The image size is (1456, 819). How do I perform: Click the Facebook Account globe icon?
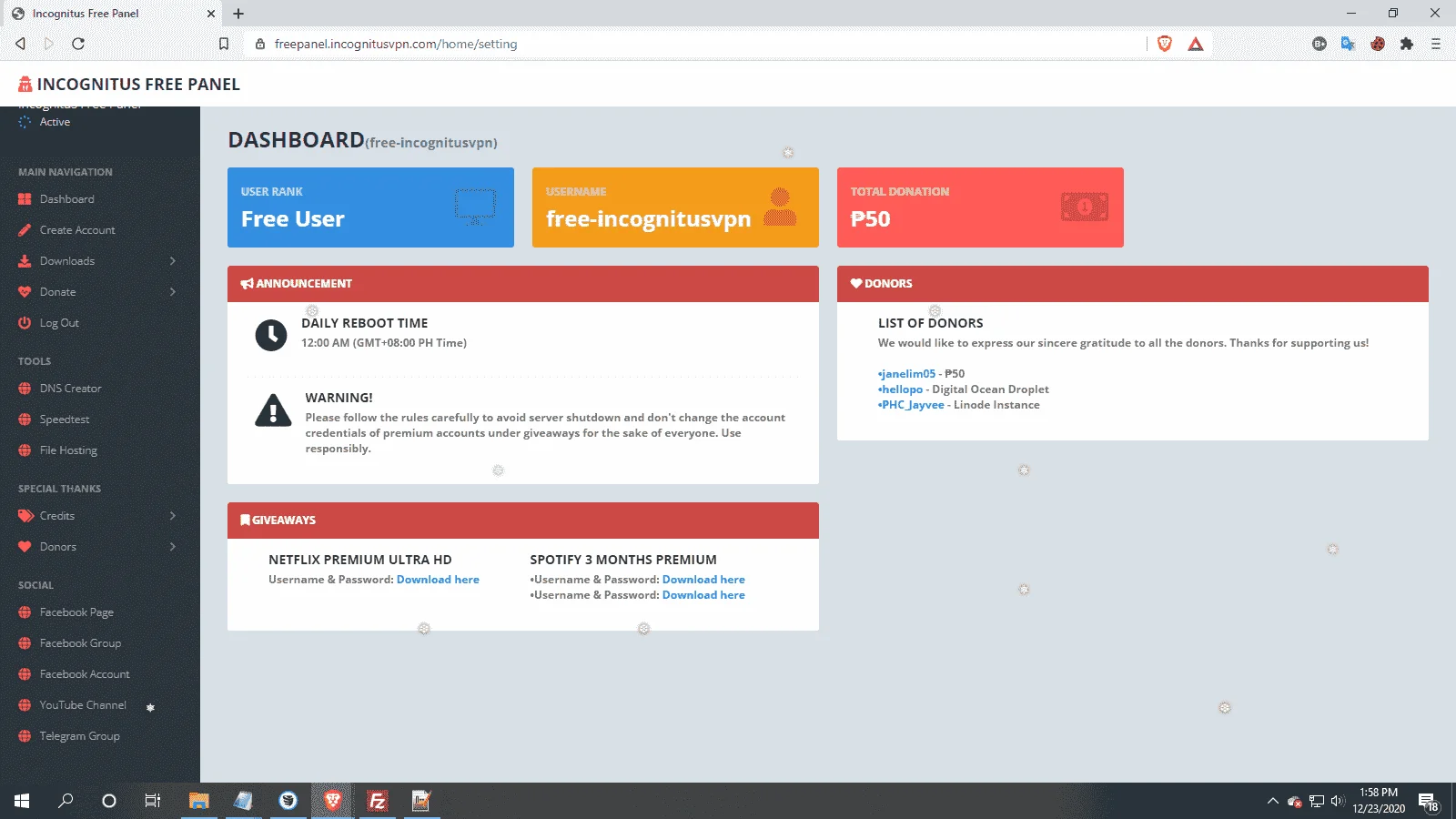pyautogui.click(x=25, y=674)
